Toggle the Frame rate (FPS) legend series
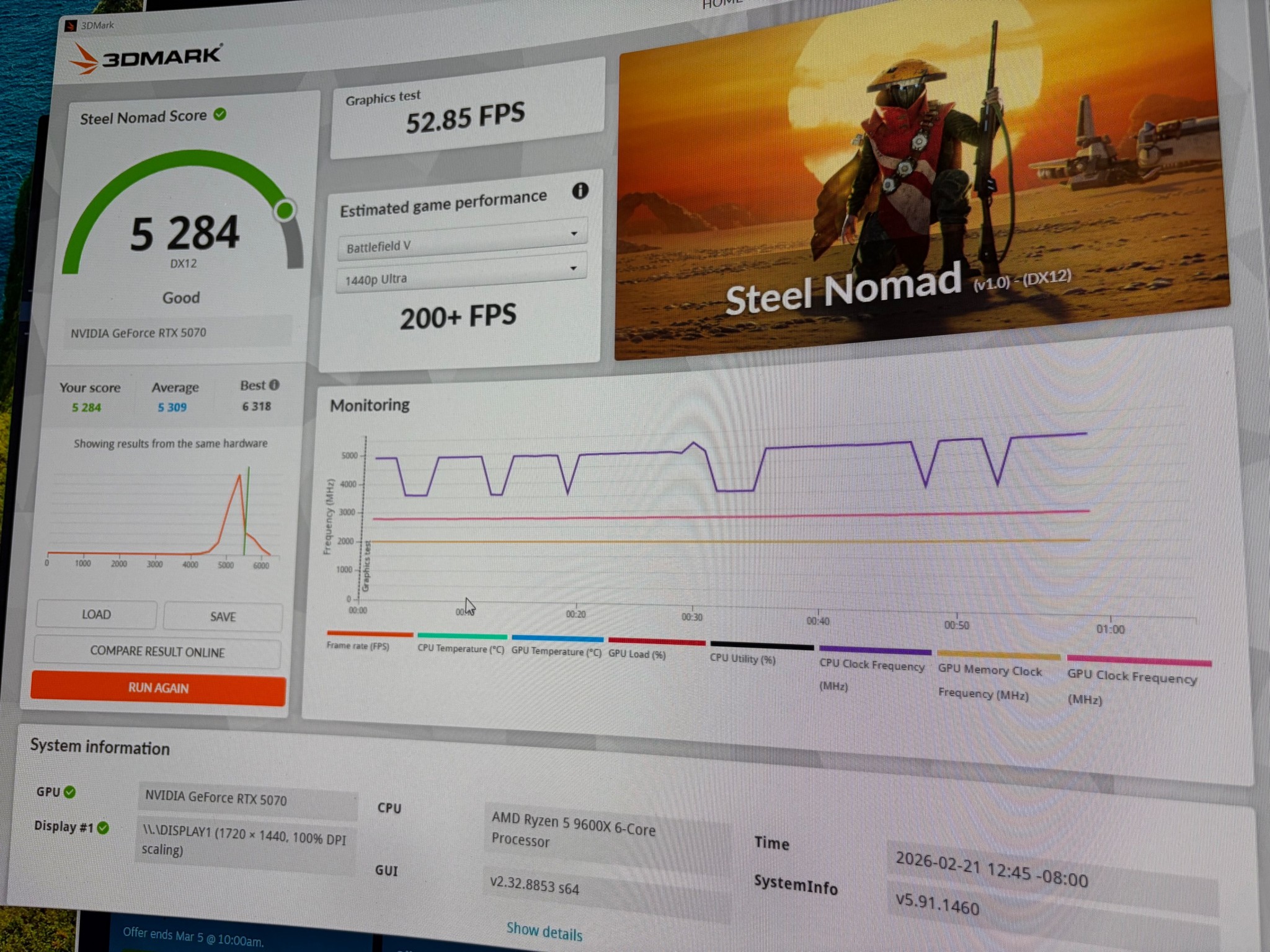 coord(368,640)
